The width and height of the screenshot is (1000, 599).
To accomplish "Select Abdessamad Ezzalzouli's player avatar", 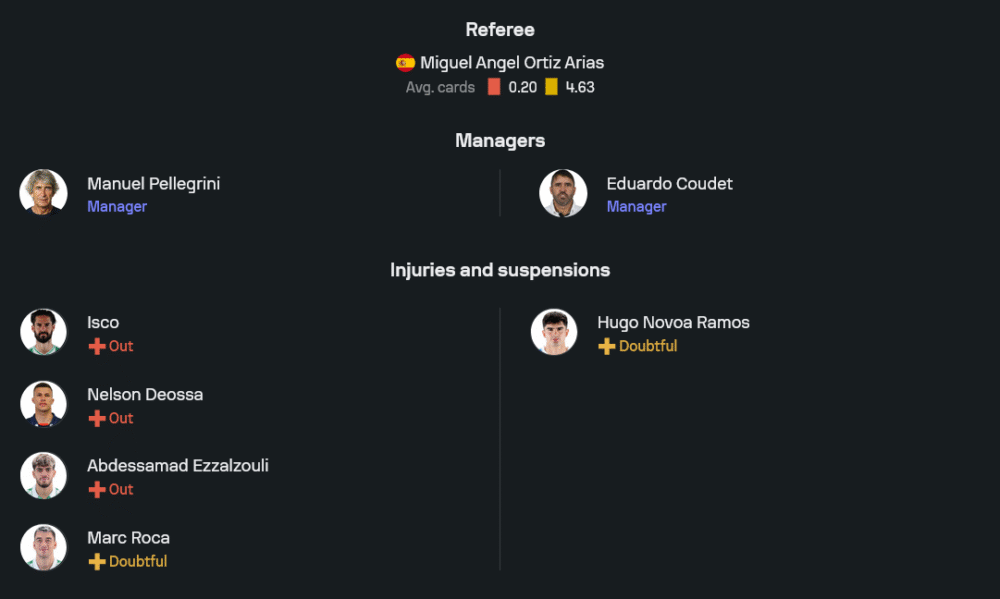I will pyautogui.click(x=43, y=476).
